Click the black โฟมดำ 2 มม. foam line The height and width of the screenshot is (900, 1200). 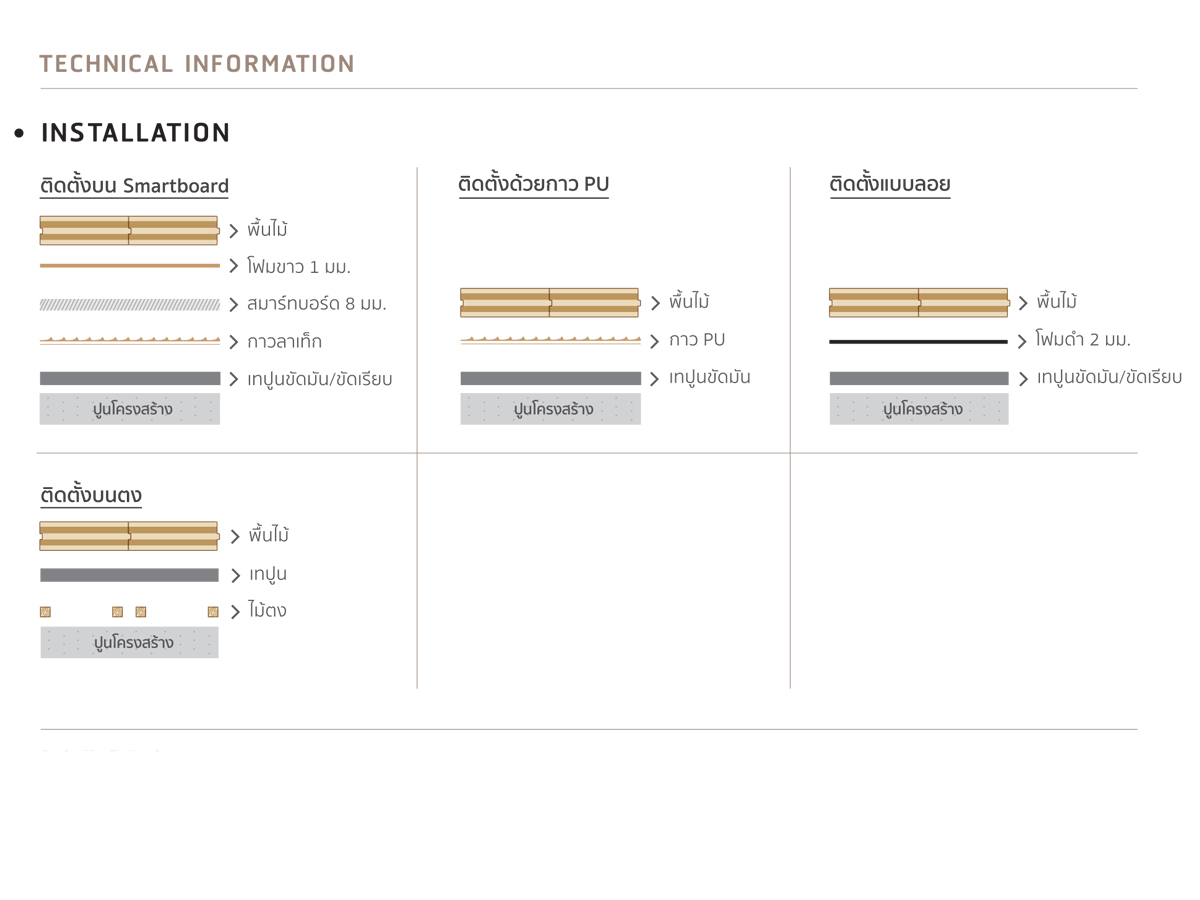pos(918,342)
